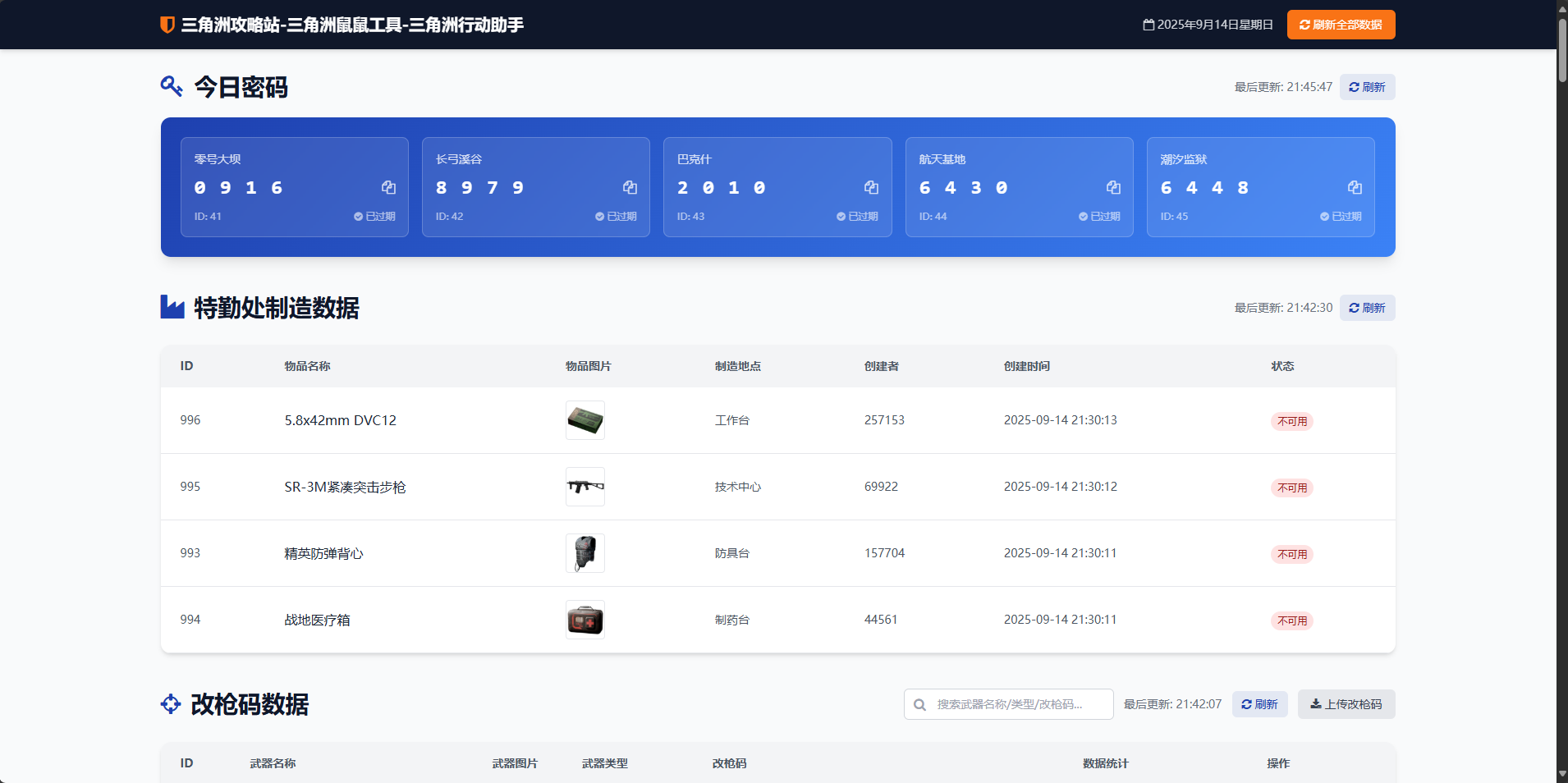Viewport: 1568px width, 783px height.
Task: Refresh the 特勤处制造数据 section
Action: 1367,308
